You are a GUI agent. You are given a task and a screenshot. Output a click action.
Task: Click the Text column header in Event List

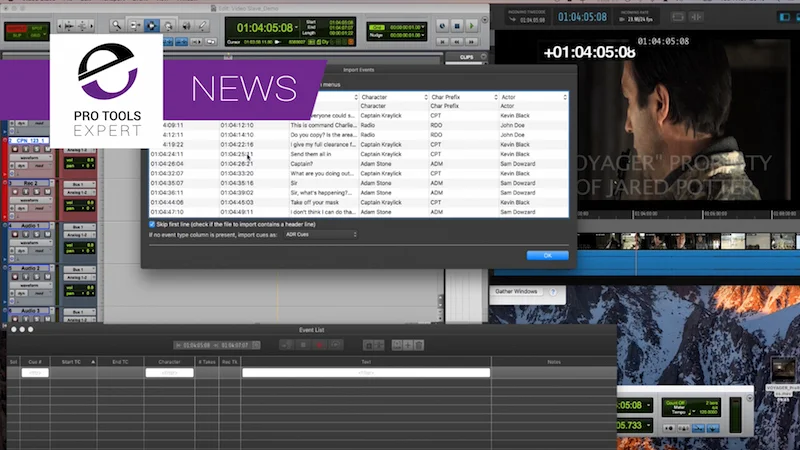tap(366, 362)
